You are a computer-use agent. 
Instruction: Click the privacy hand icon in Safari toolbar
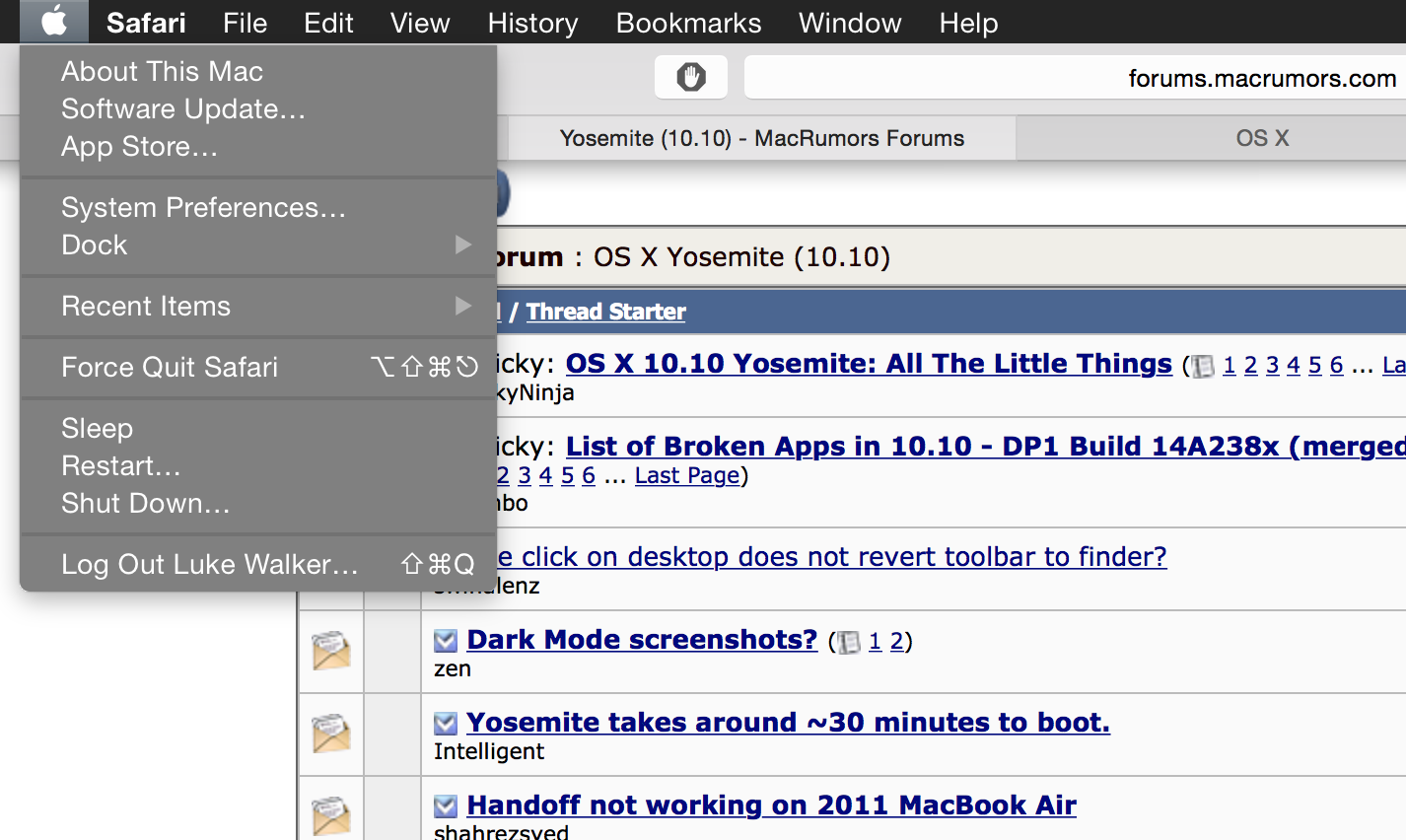pos(691,77)
